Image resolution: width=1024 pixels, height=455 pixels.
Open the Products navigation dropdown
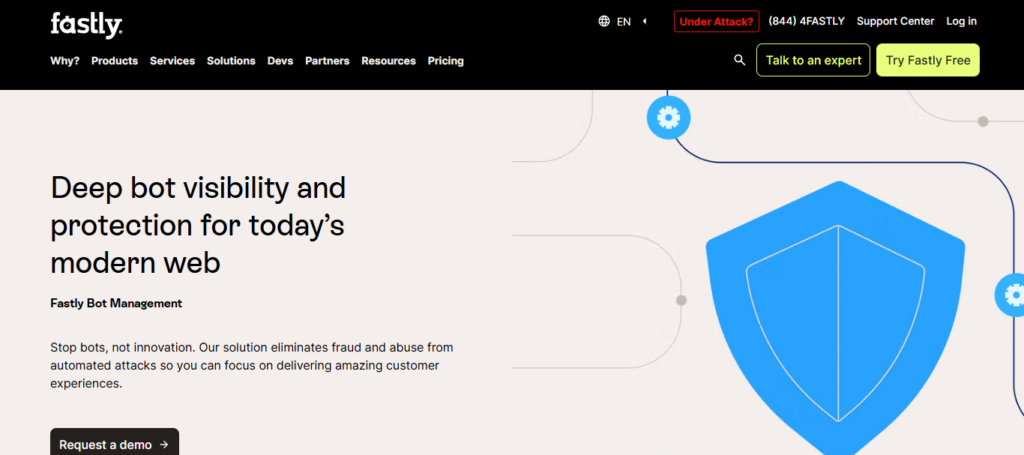point(114,61)
